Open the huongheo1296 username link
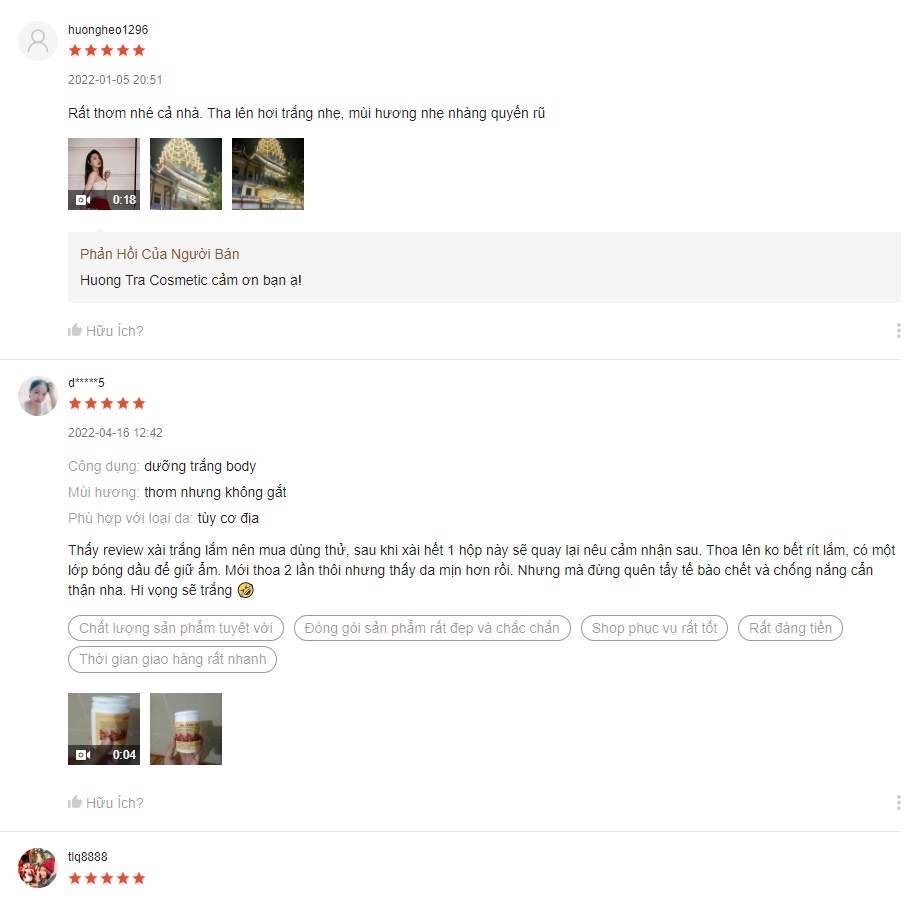The height and width of the screenshot is (917, 917). click(x=108, y=30)
